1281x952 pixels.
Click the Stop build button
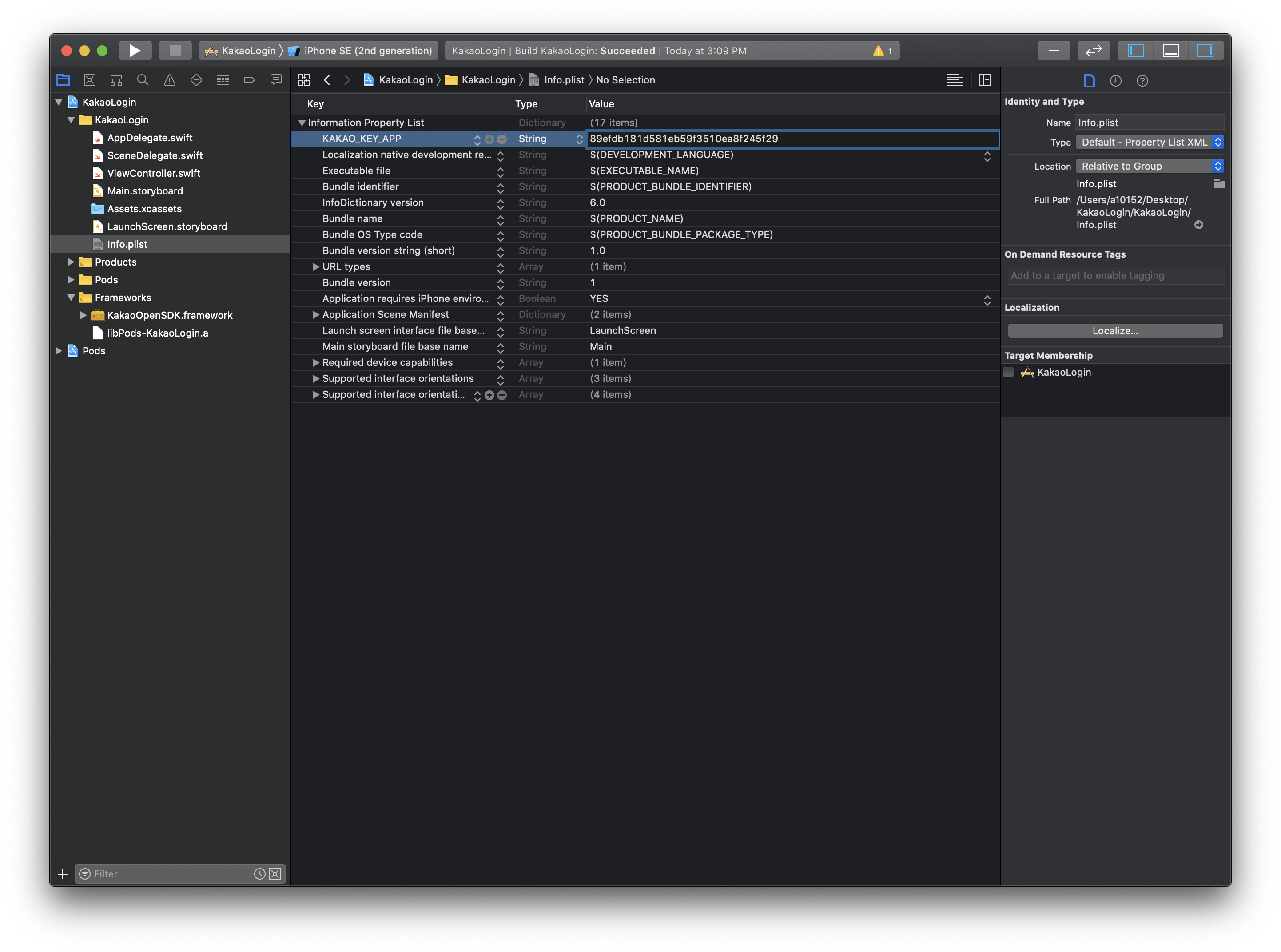tap(175, 51)
